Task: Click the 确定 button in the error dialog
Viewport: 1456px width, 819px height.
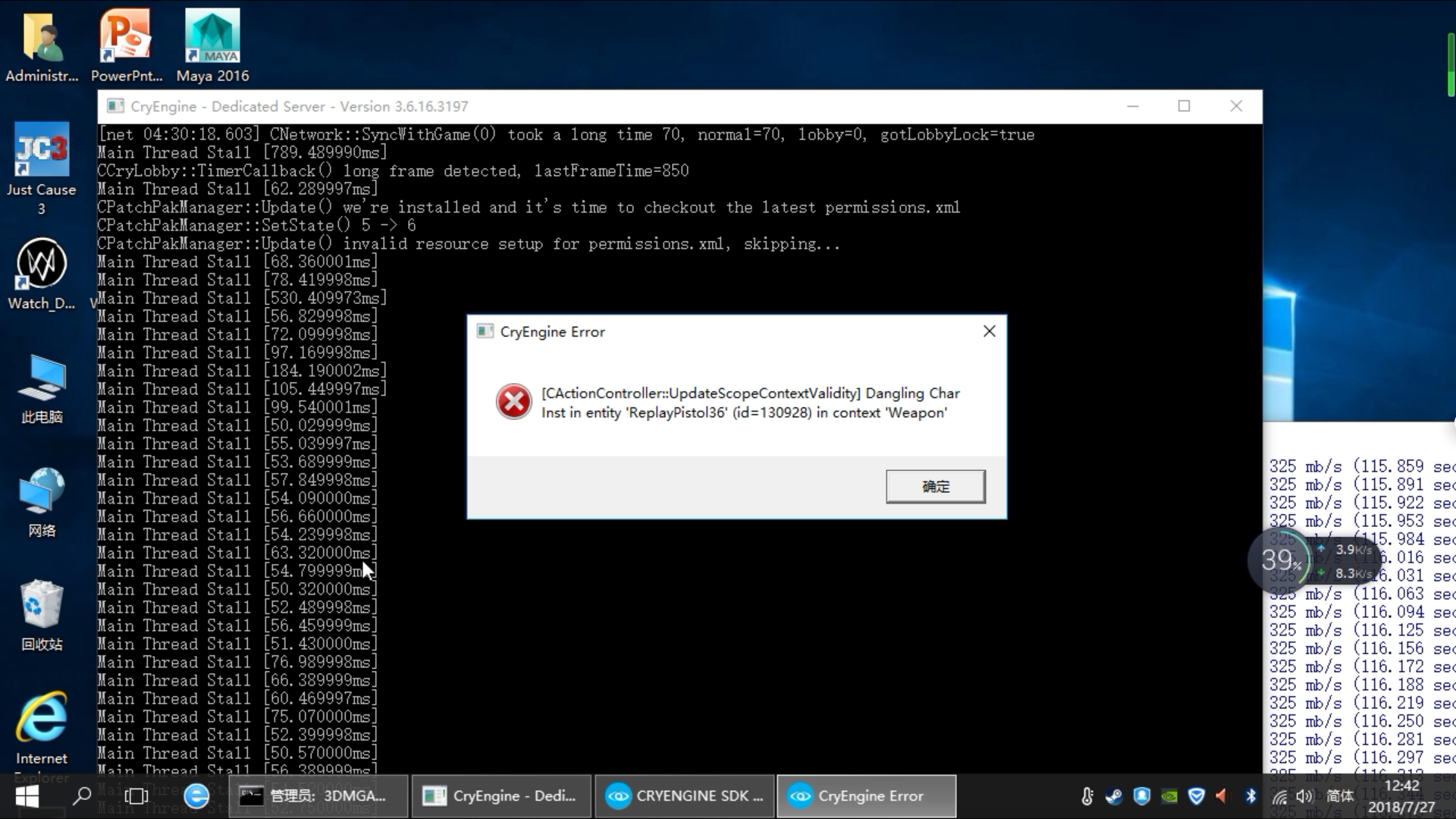Action: tap(935, 486)
